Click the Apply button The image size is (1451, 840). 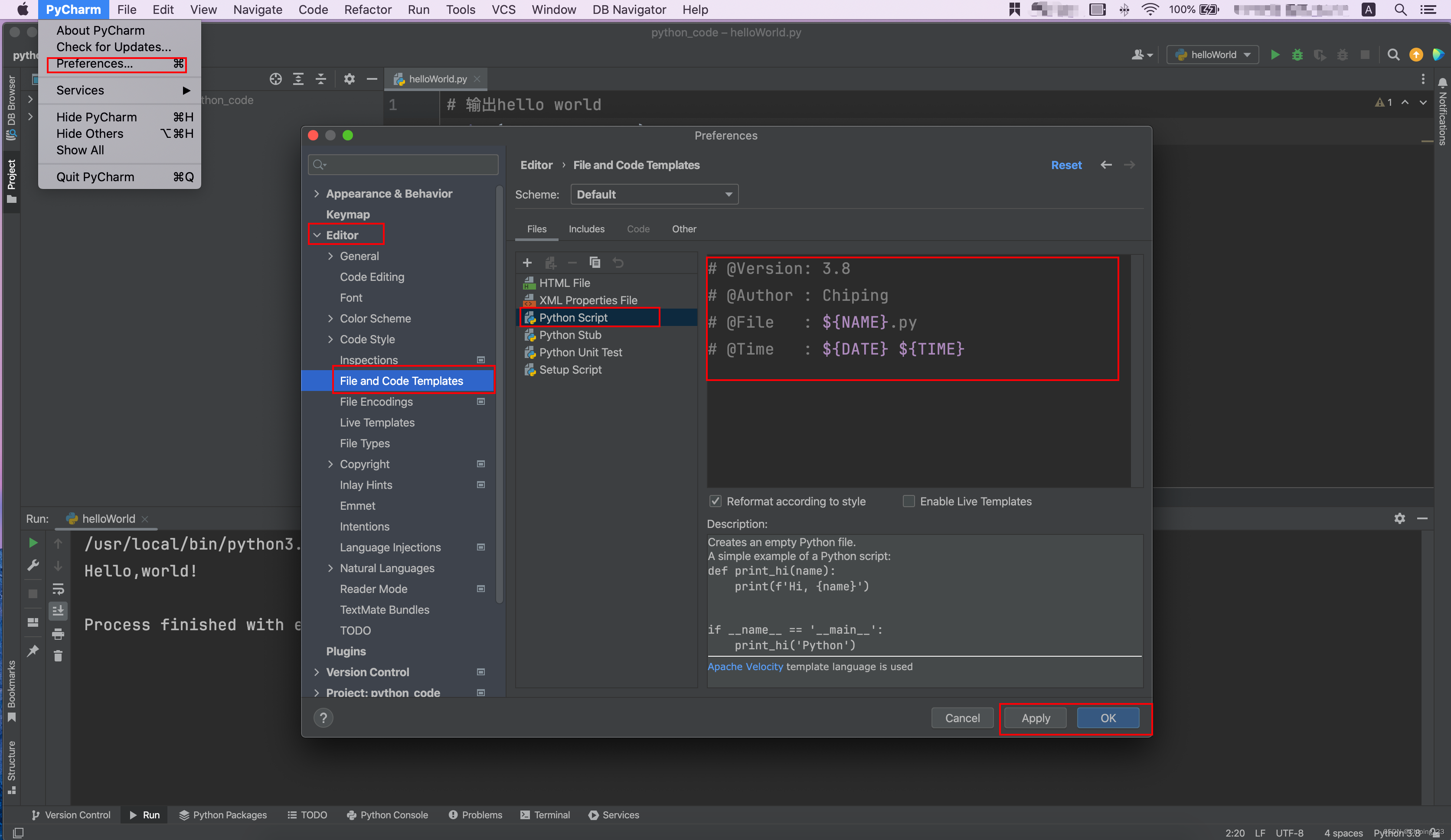point(1035,717)
